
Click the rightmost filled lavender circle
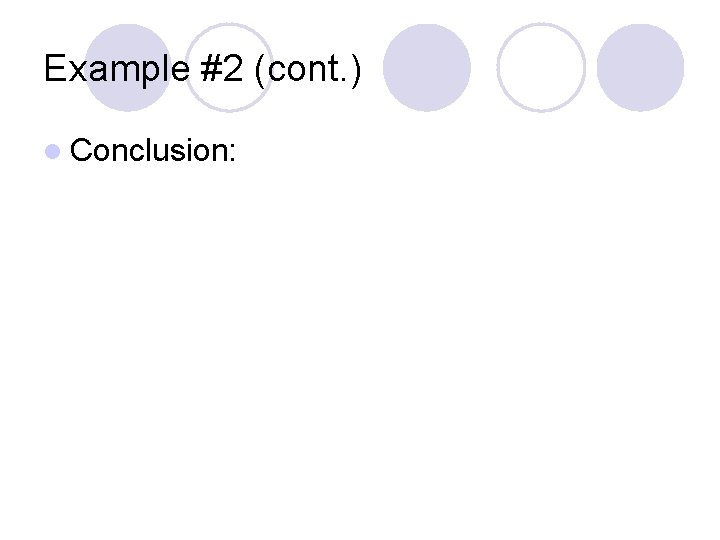(x=640, y=67)
